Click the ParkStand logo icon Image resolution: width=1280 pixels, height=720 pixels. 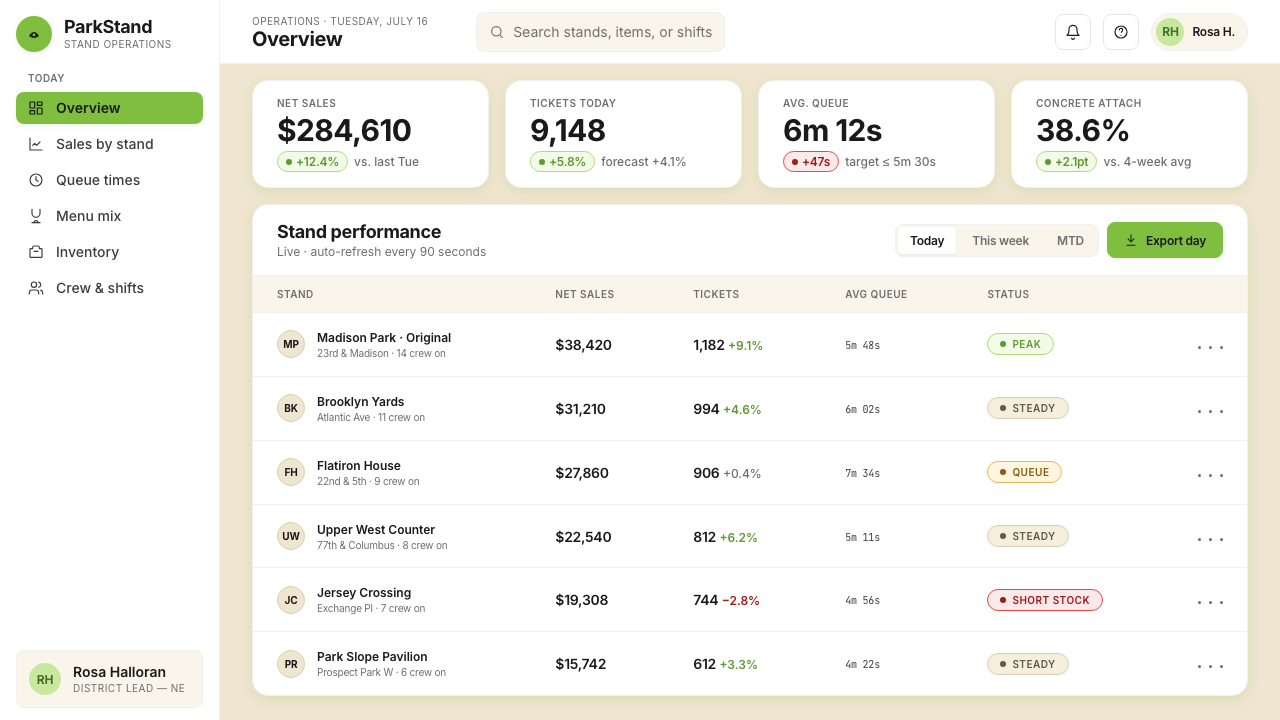[x=34, y=34]
